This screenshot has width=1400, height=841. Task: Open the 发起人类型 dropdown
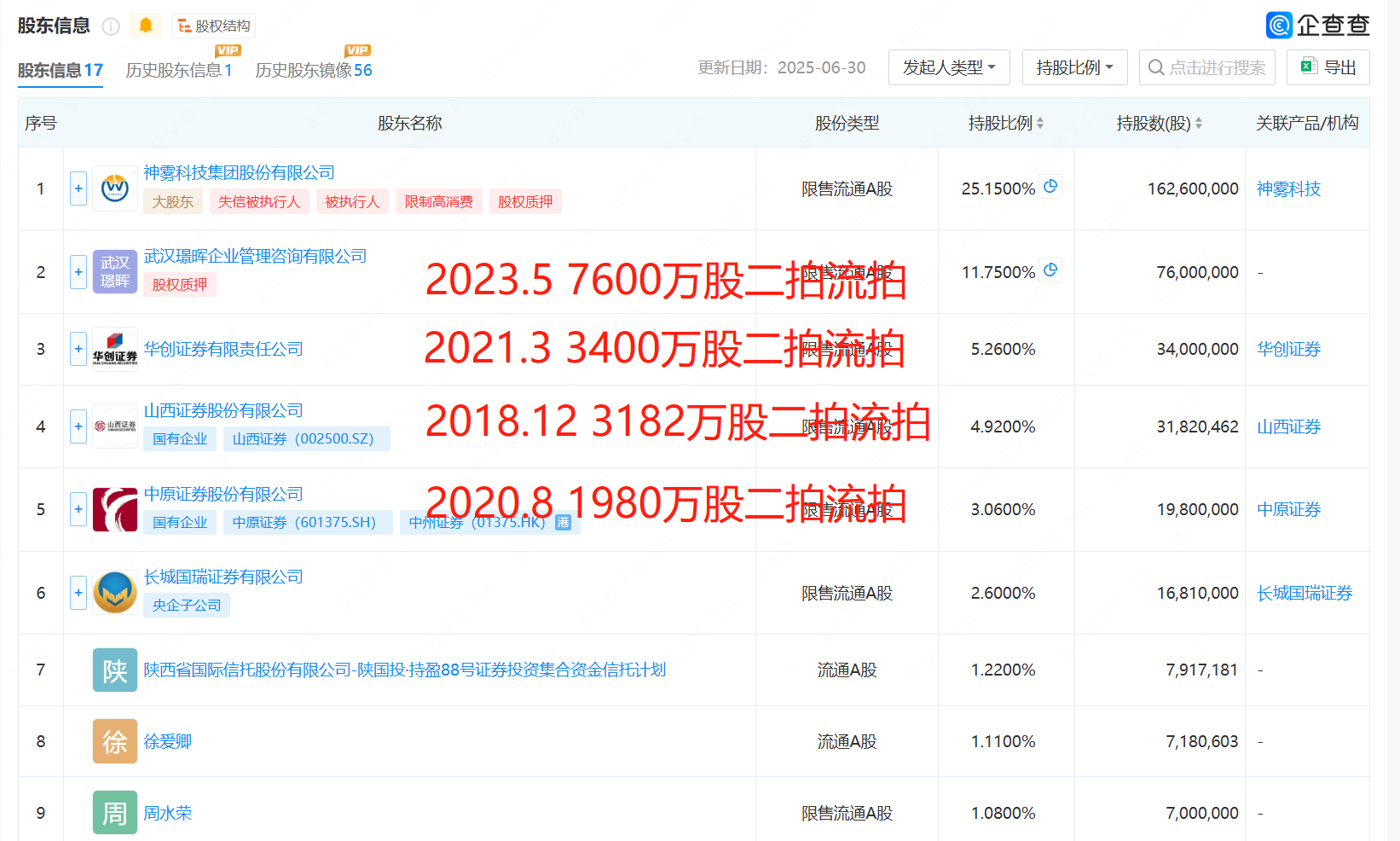(949, 67)
